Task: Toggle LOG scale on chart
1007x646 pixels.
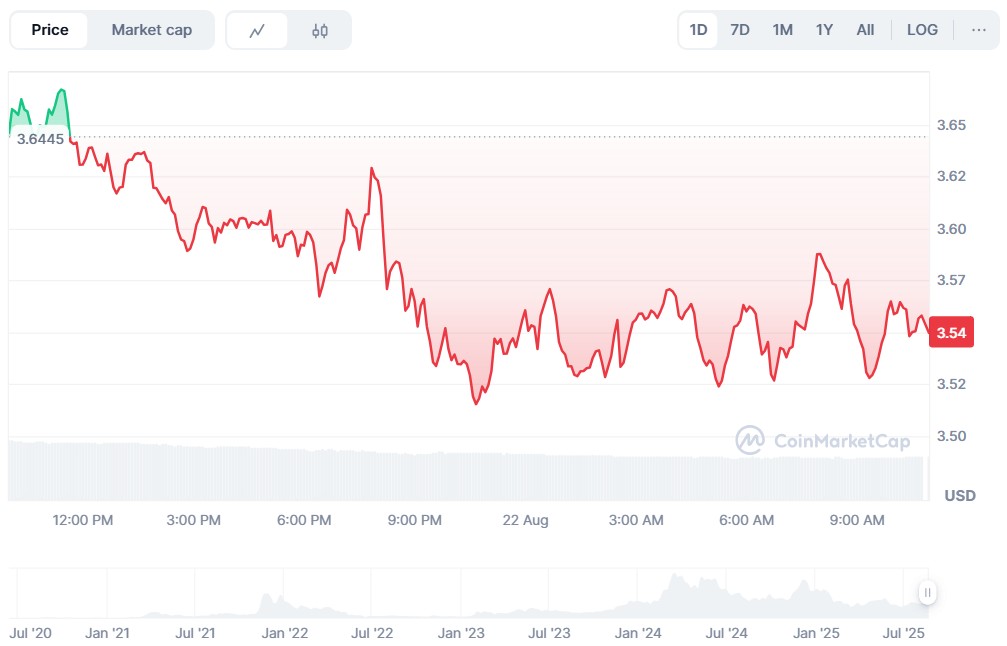Action: 922,30
